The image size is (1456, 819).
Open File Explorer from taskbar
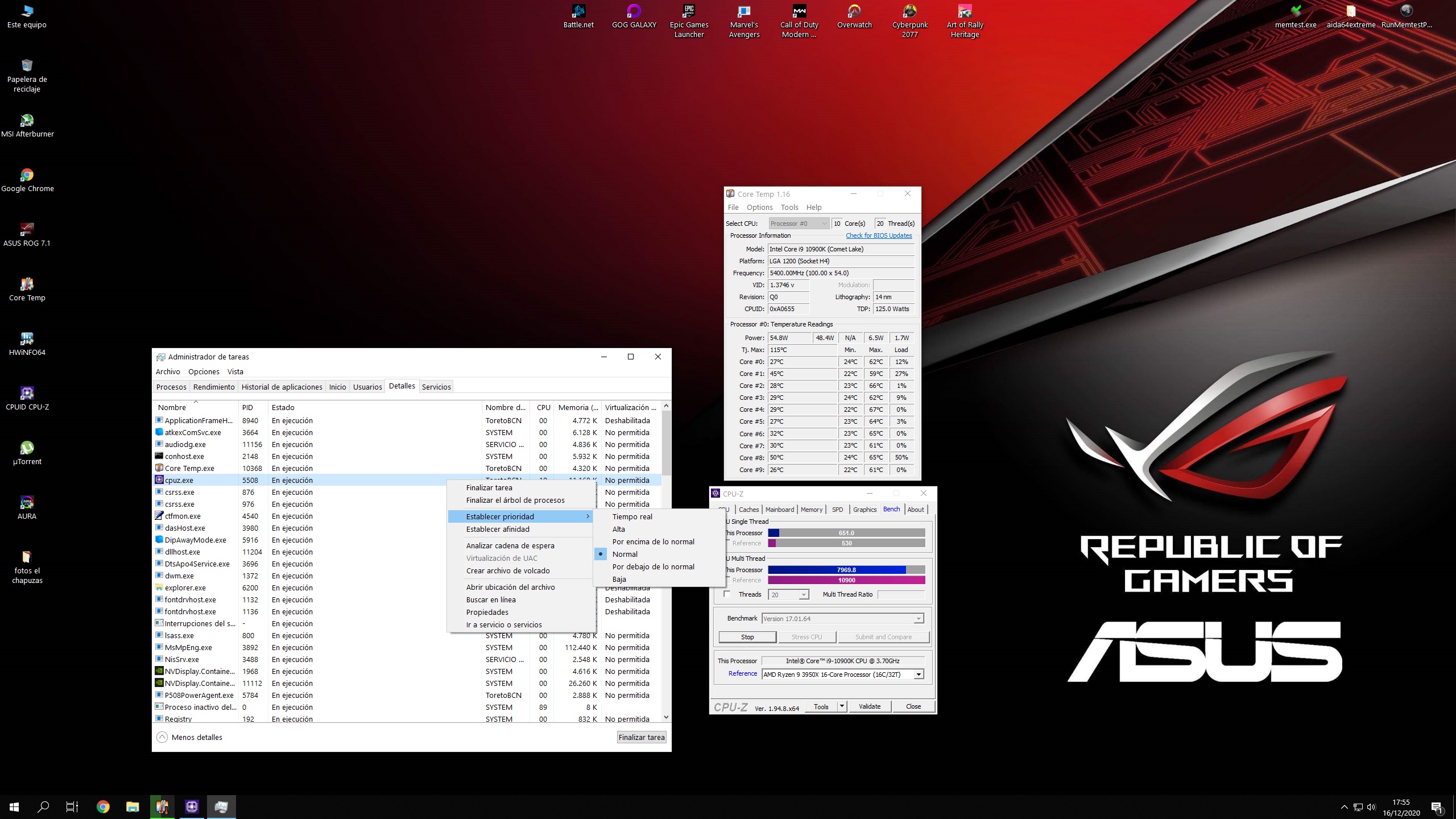(x=133, y=806)
